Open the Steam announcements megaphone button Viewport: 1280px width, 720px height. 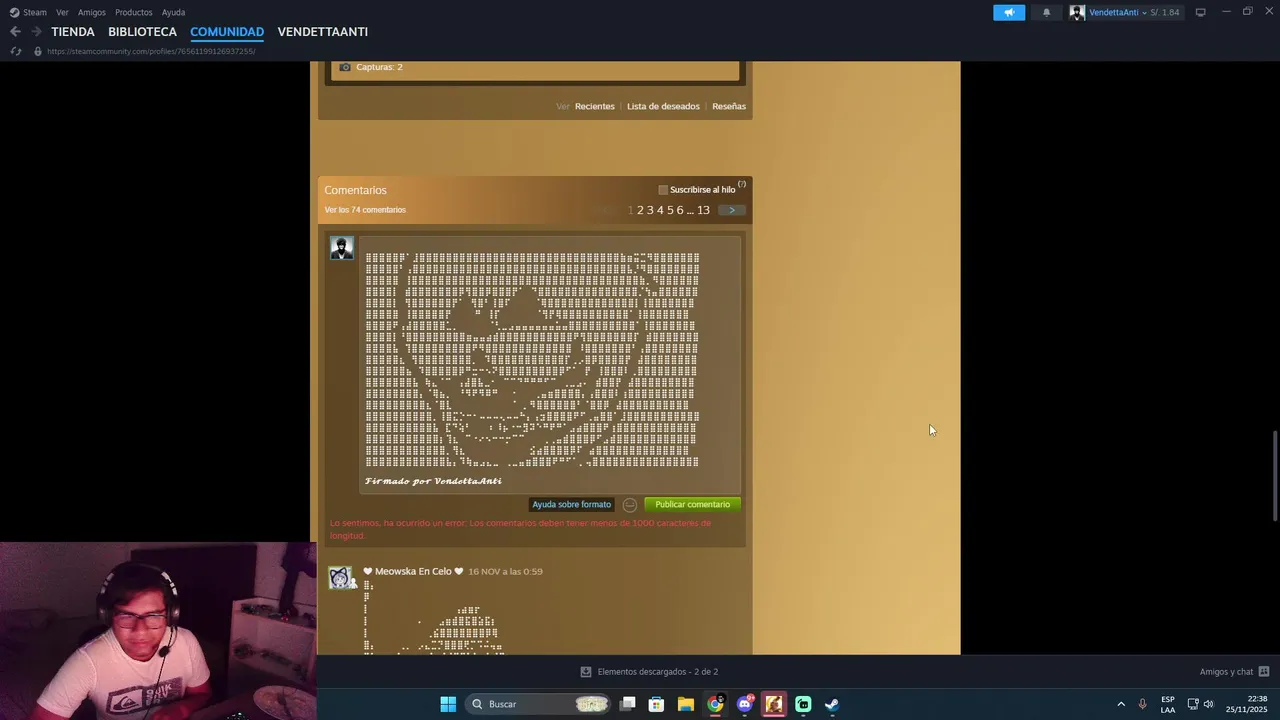pos(1009,12)
